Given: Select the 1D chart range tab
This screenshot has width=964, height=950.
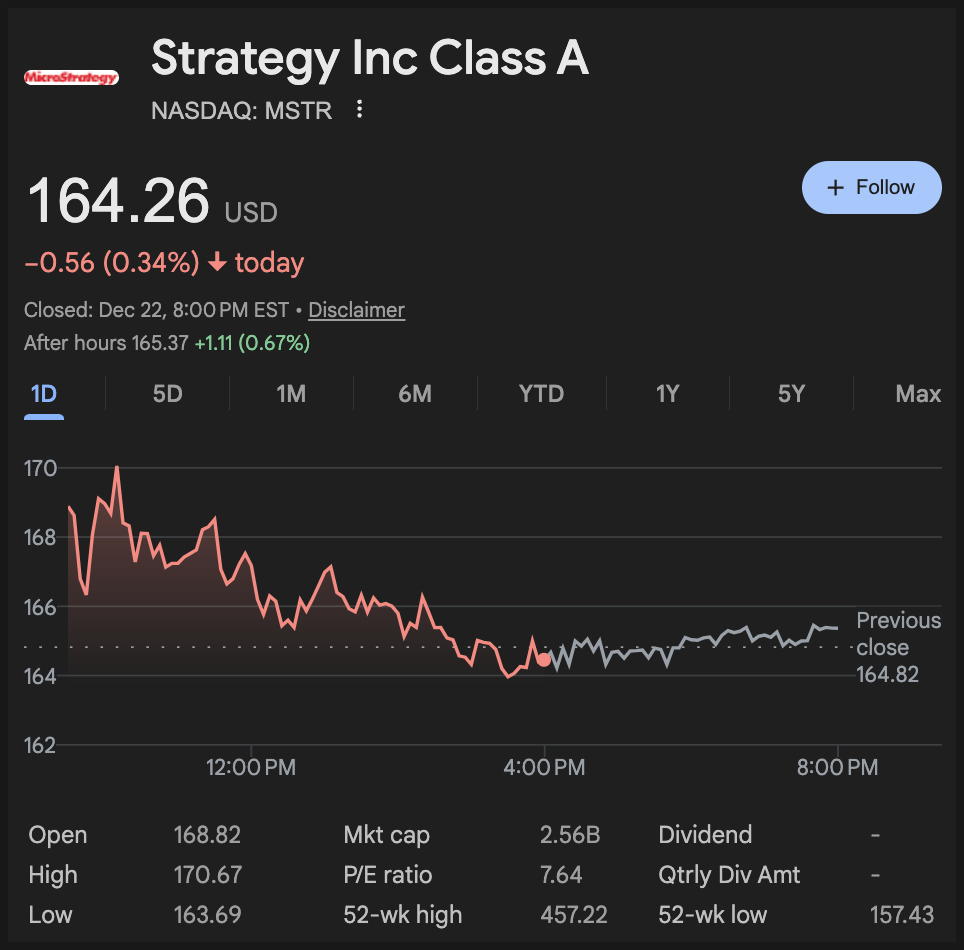Looking at the screenshot, I should point(44,394).
